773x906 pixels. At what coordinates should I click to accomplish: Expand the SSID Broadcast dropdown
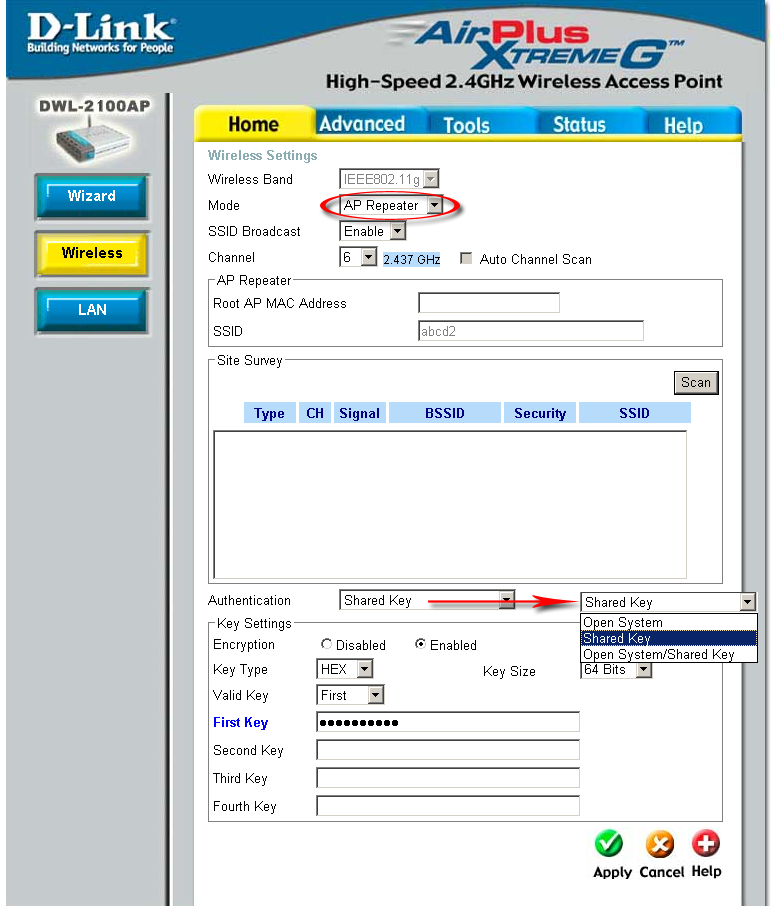pos(373,232)
